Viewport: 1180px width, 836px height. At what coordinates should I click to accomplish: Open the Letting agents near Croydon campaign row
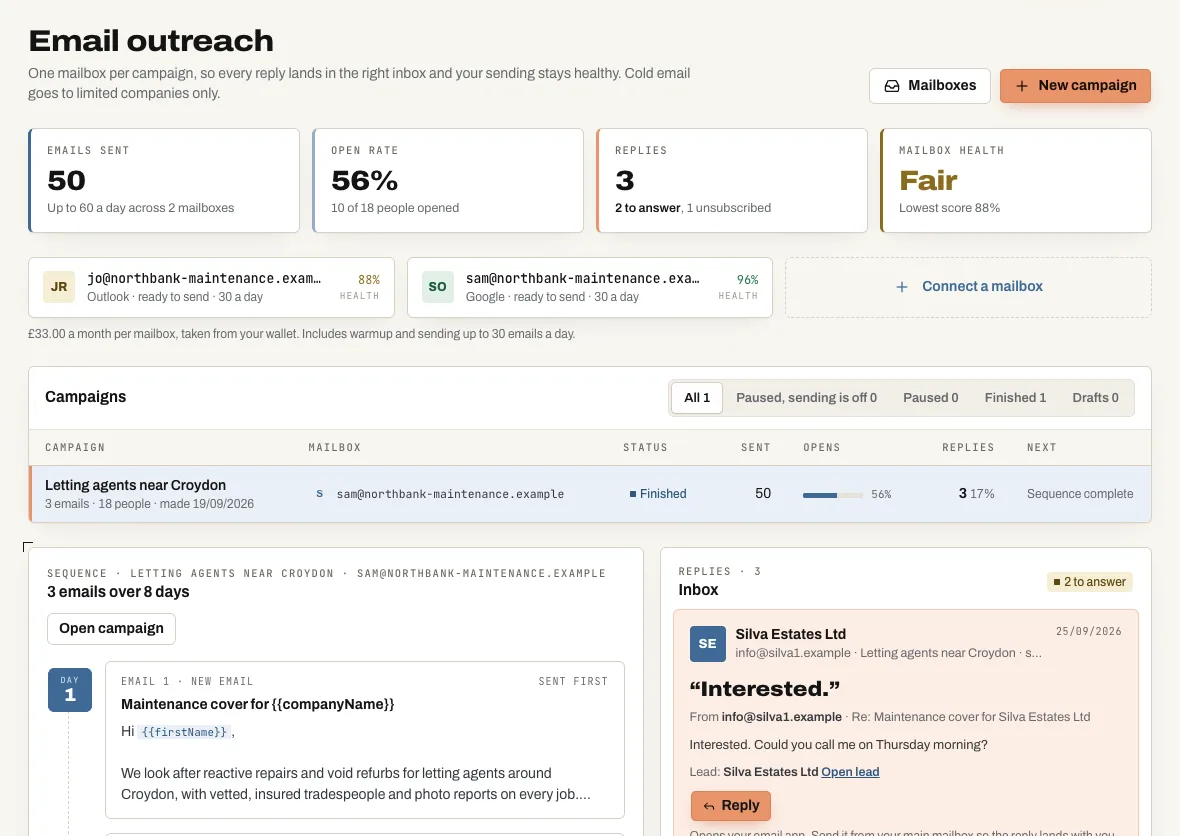click(x=590, y=494)
